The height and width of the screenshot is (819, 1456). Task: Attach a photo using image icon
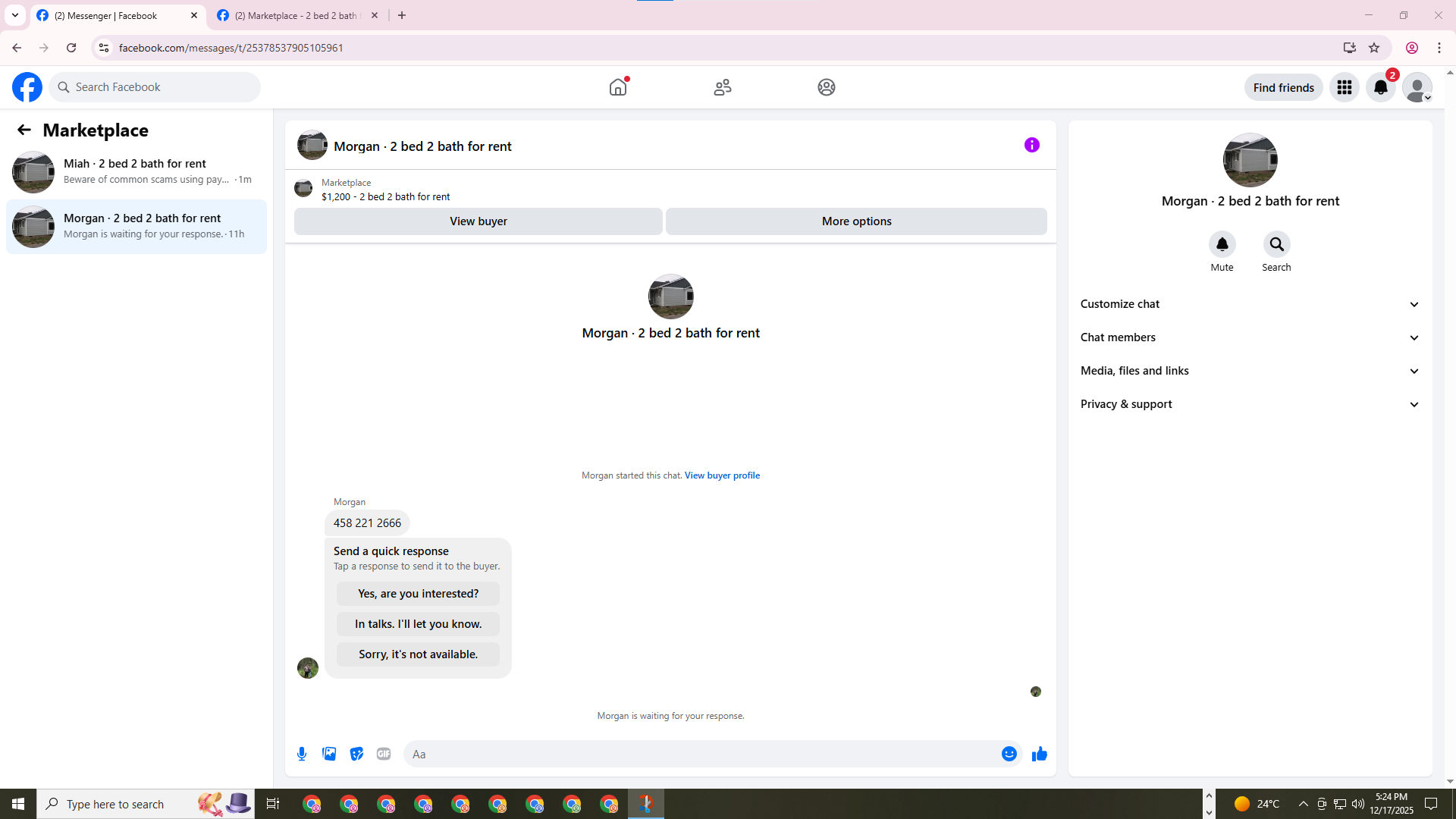pos(329,754)
